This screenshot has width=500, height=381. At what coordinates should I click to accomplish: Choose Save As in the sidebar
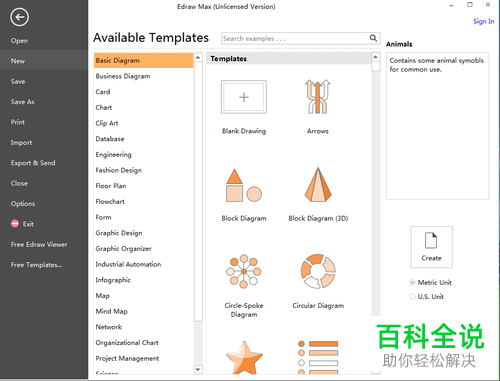[x=23, y=102]
